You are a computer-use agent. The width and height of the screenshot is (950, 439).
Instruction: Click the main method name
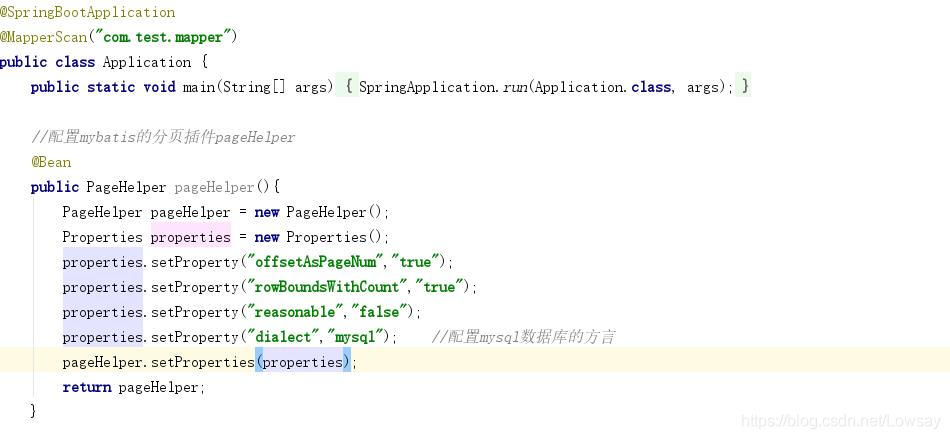click(x=199, y=87)
